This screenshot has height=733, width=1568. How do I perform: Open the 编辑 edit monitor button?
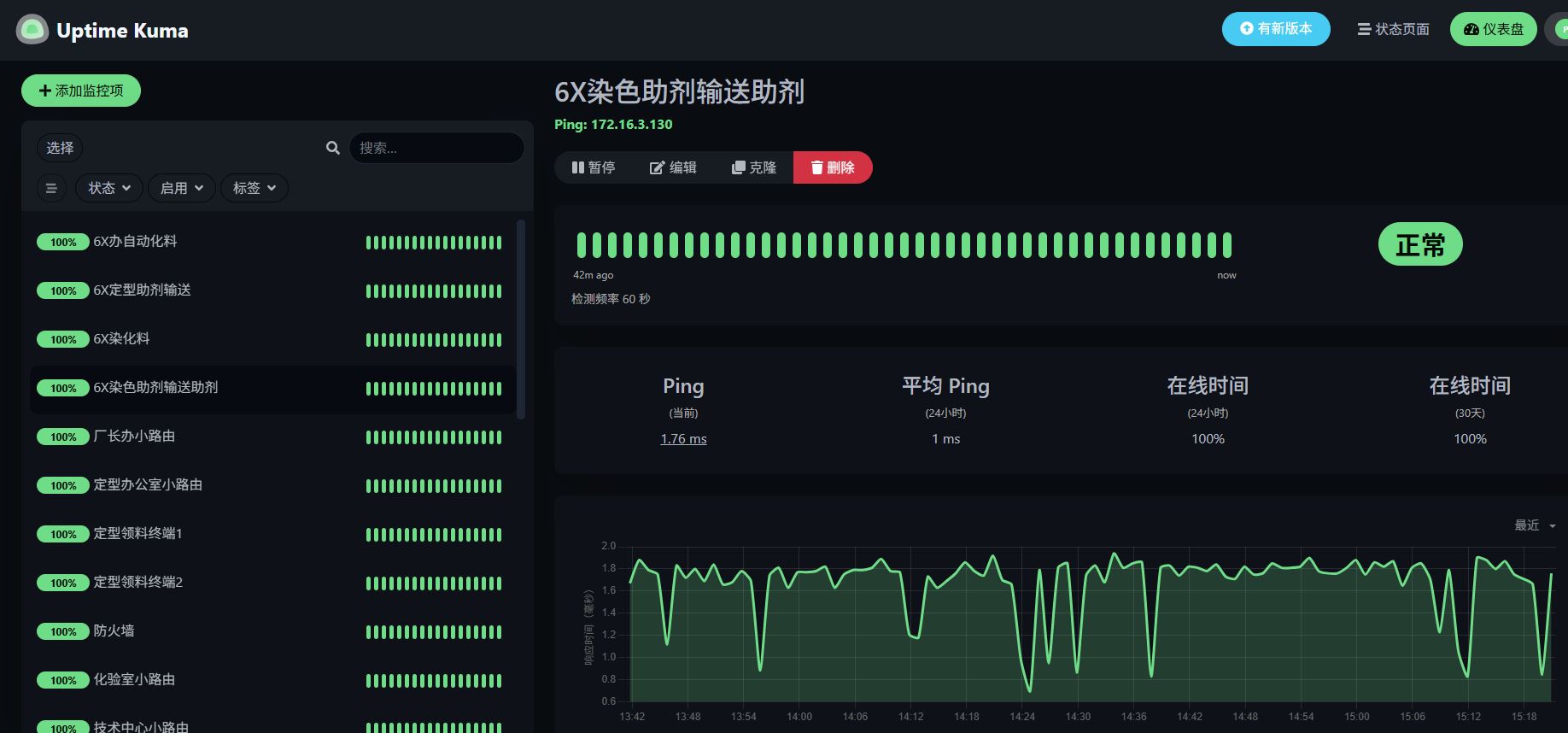click(673, 167)
